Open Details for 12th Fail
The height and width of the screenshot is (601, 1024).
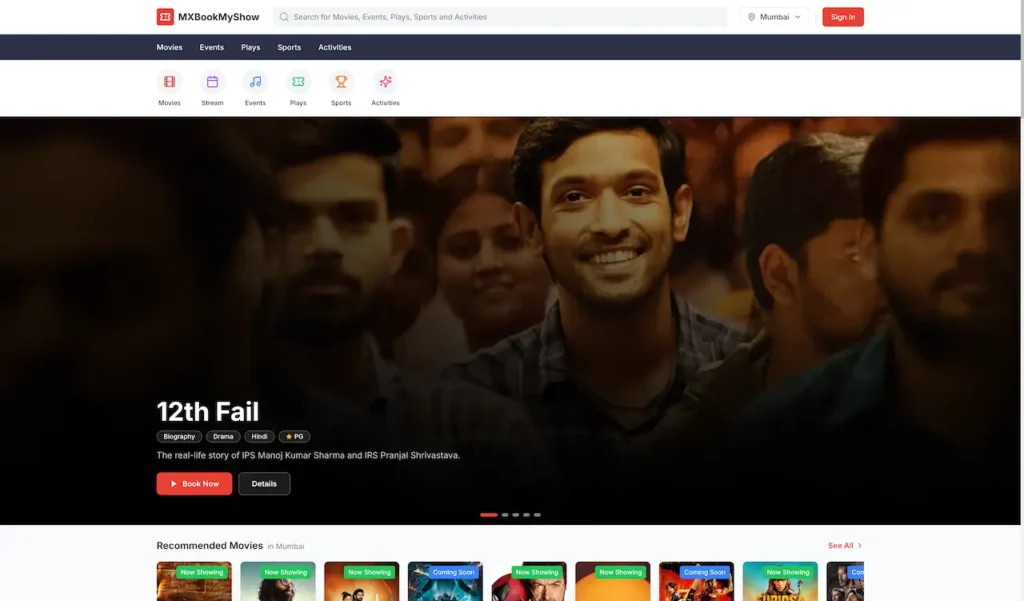click(264, 484)
